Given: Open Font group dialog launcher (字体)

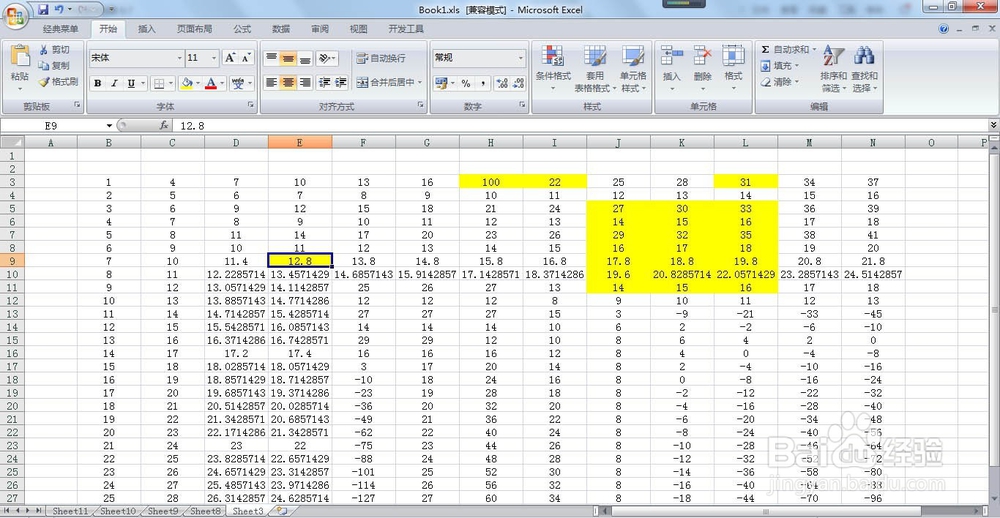Looking at the screenshot, I should 253,105.
